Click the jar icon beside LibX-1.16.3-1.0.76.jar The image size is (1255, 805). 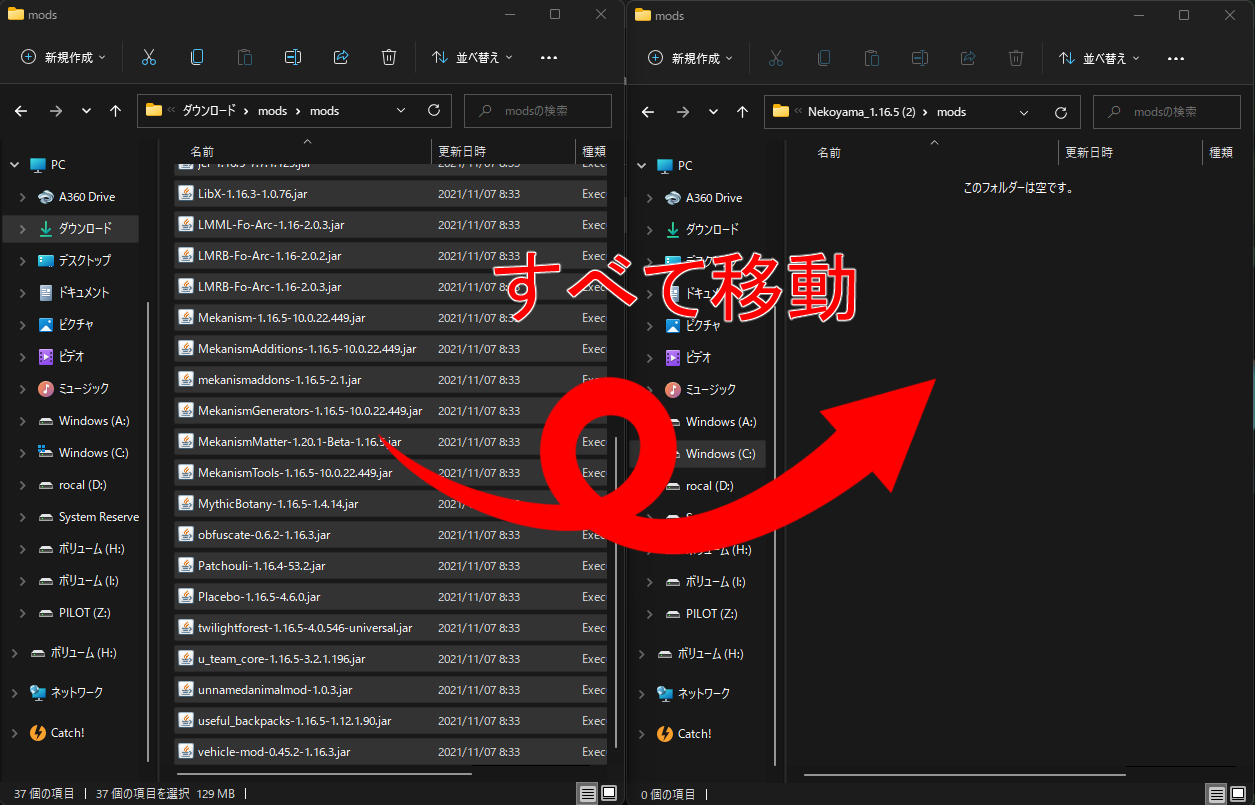[x=185, y=193]
